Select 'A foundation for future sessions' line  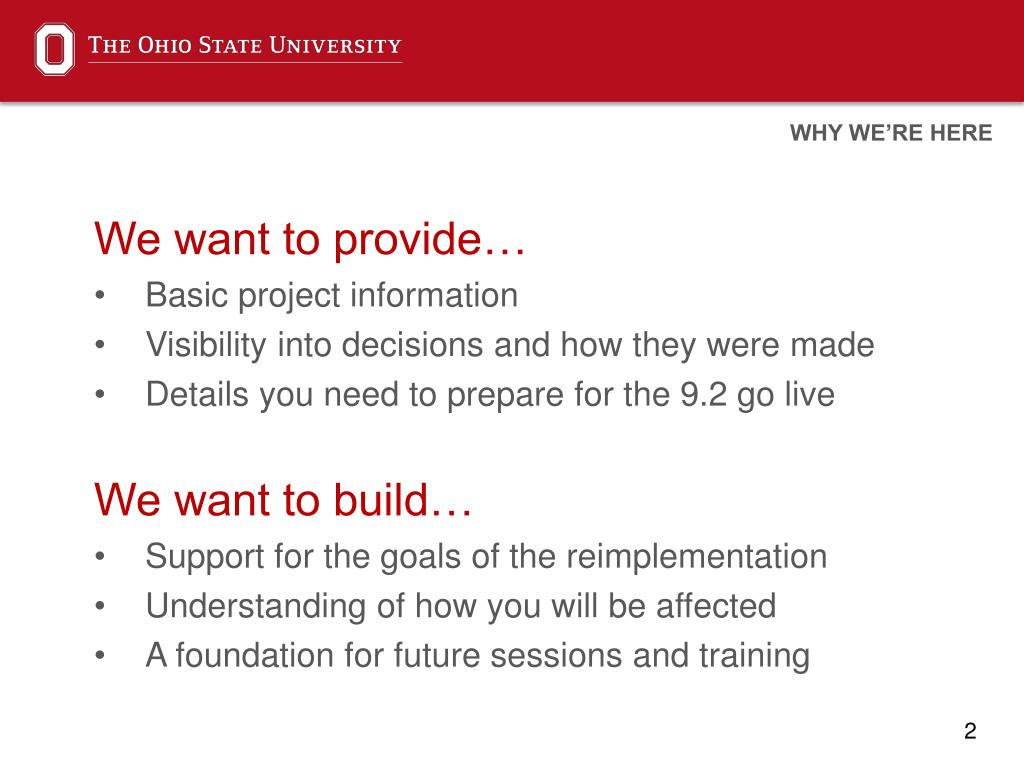click(x=478, y=656)
